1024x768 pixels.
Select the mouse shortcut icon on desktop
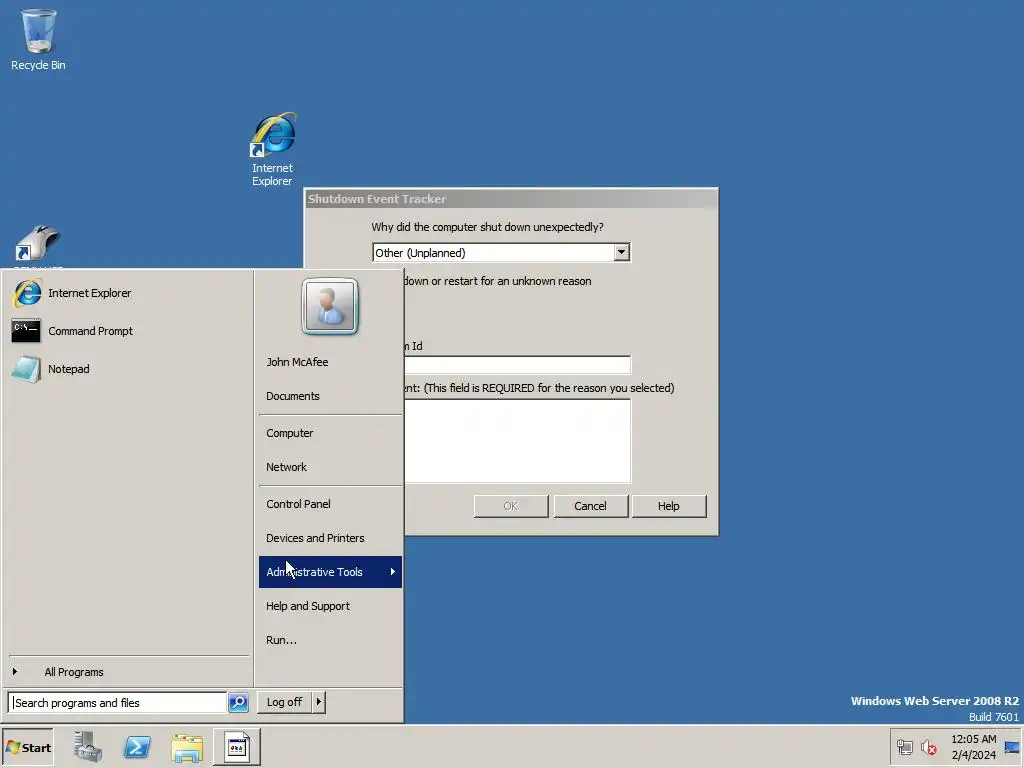tap(37, 244)
